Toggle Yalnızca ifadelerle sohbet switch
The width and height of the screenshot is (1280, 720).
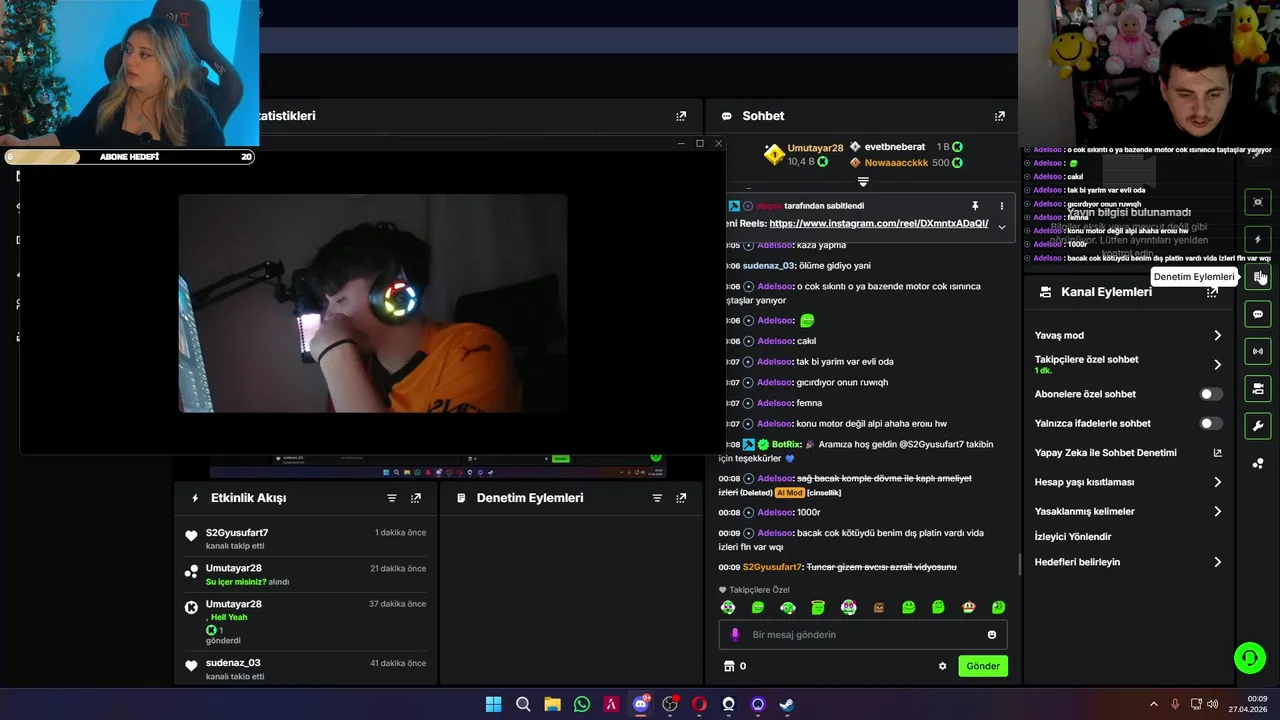coord(1211,423)
